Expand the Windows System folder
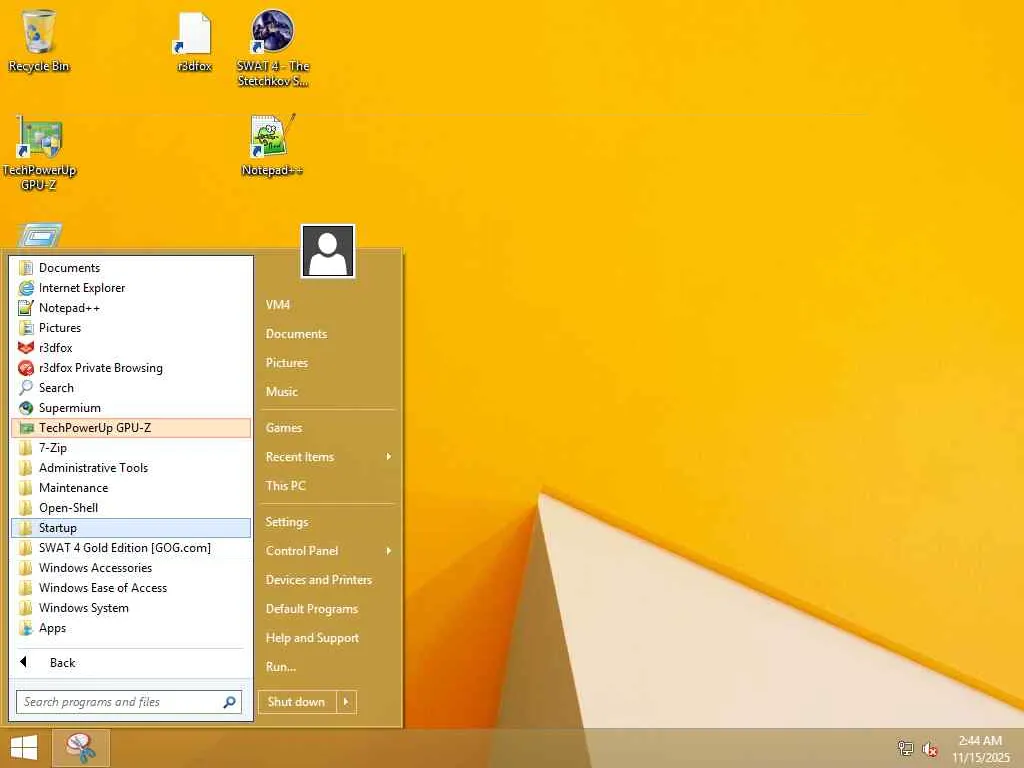The width and height of the screenshot is (1024, 768). tap(131, 608)
